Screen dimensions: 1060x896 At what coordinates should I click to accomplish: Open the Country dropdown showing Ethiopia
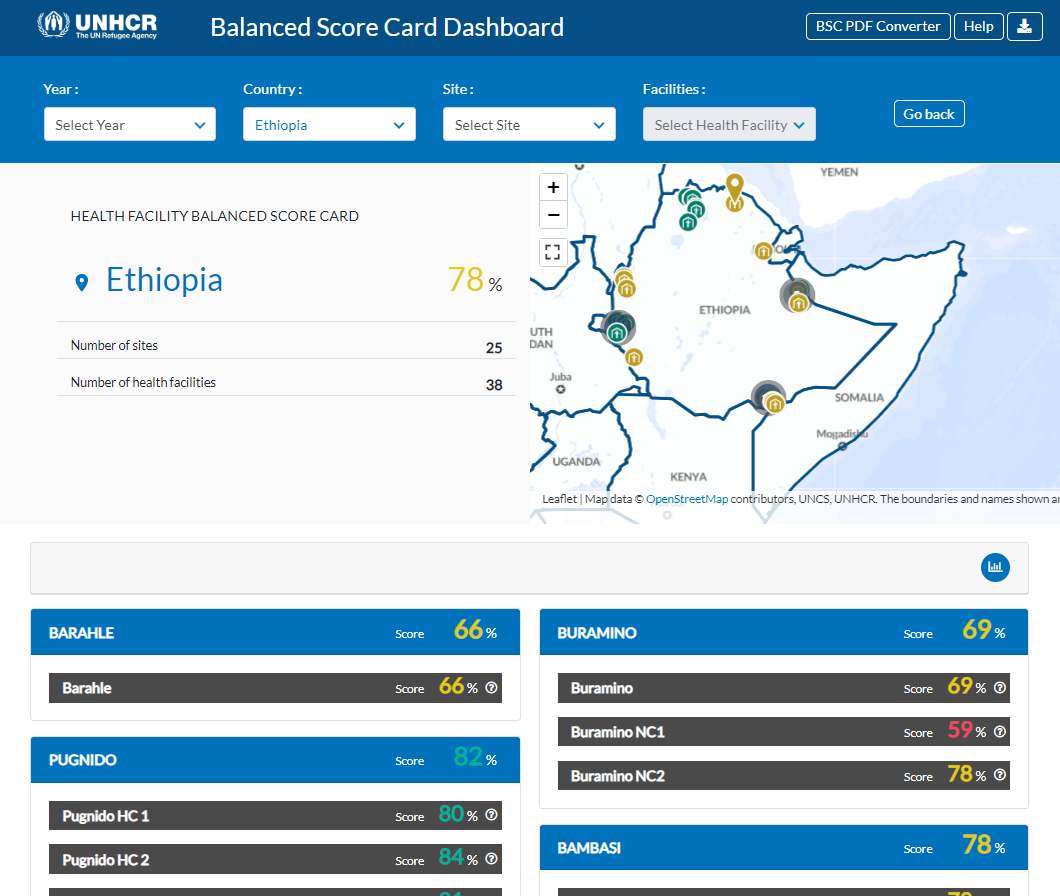point(329,125)
